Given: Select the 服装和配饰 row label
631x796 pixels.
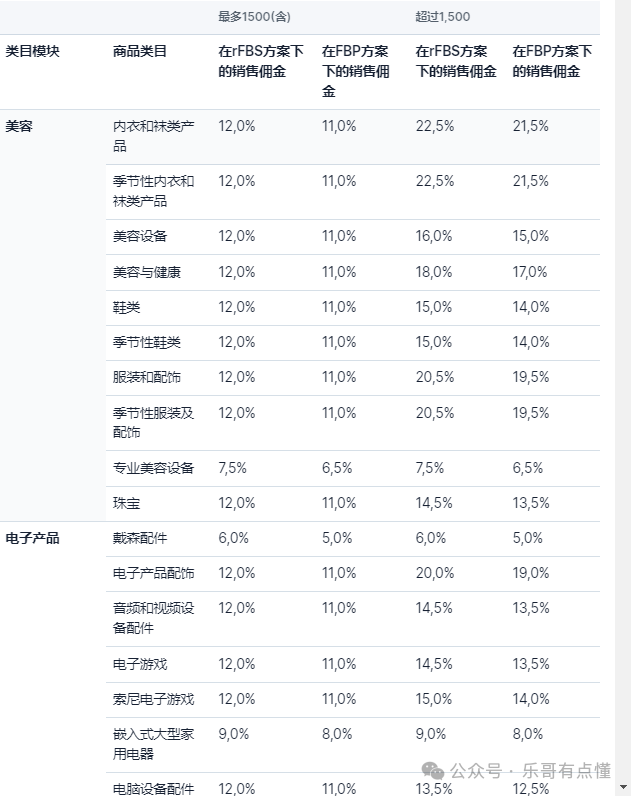Looking at the screenshot, I should [147, 378].
